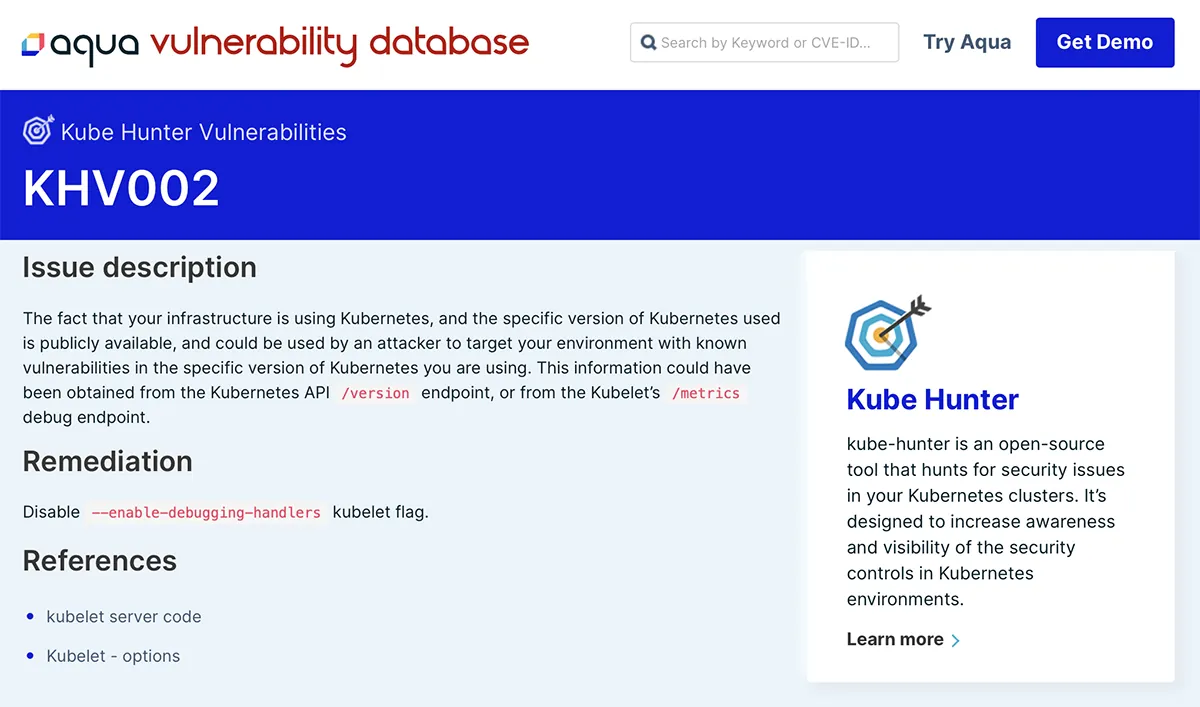Viewport: 1200px width, 707px height.
Task: Click the KHV002 page title
Action: [121, 187]
